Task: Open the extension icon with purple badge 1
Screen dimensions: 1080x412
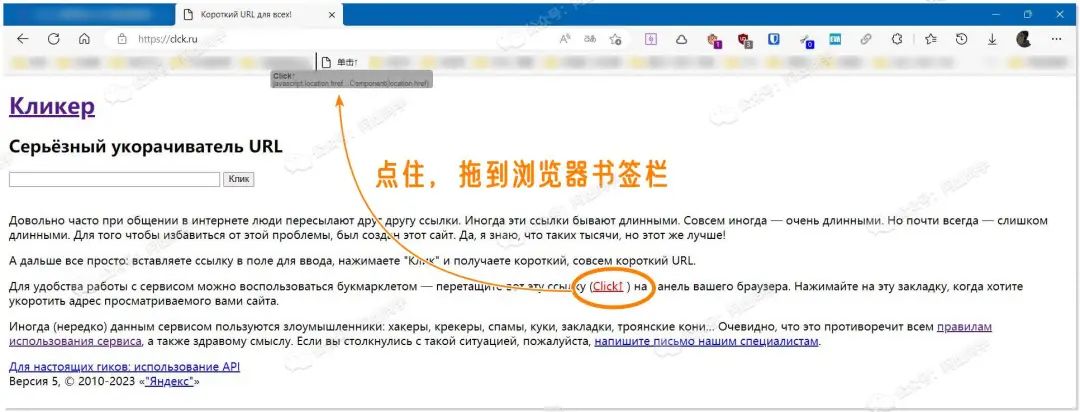Action: 713,40
